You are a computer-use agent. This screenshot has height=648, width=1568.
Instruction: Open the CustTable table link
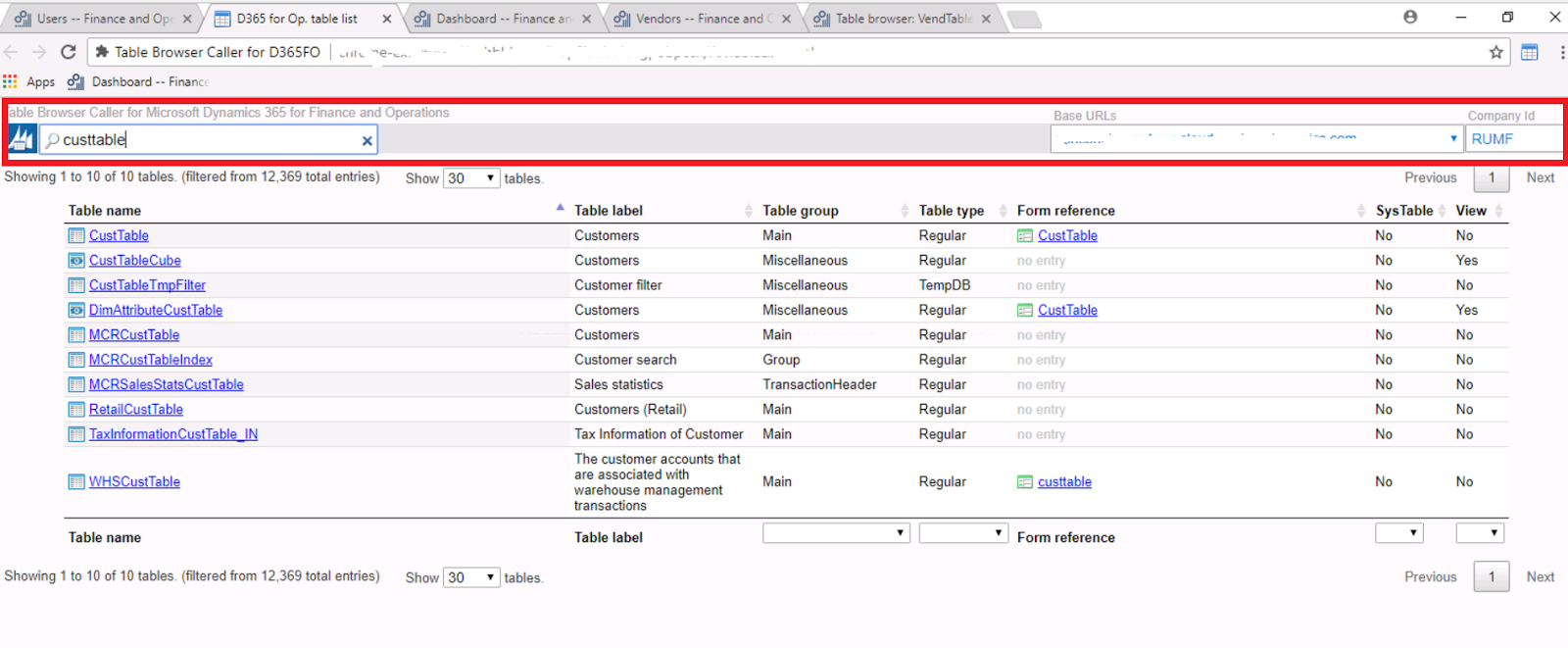119,235
